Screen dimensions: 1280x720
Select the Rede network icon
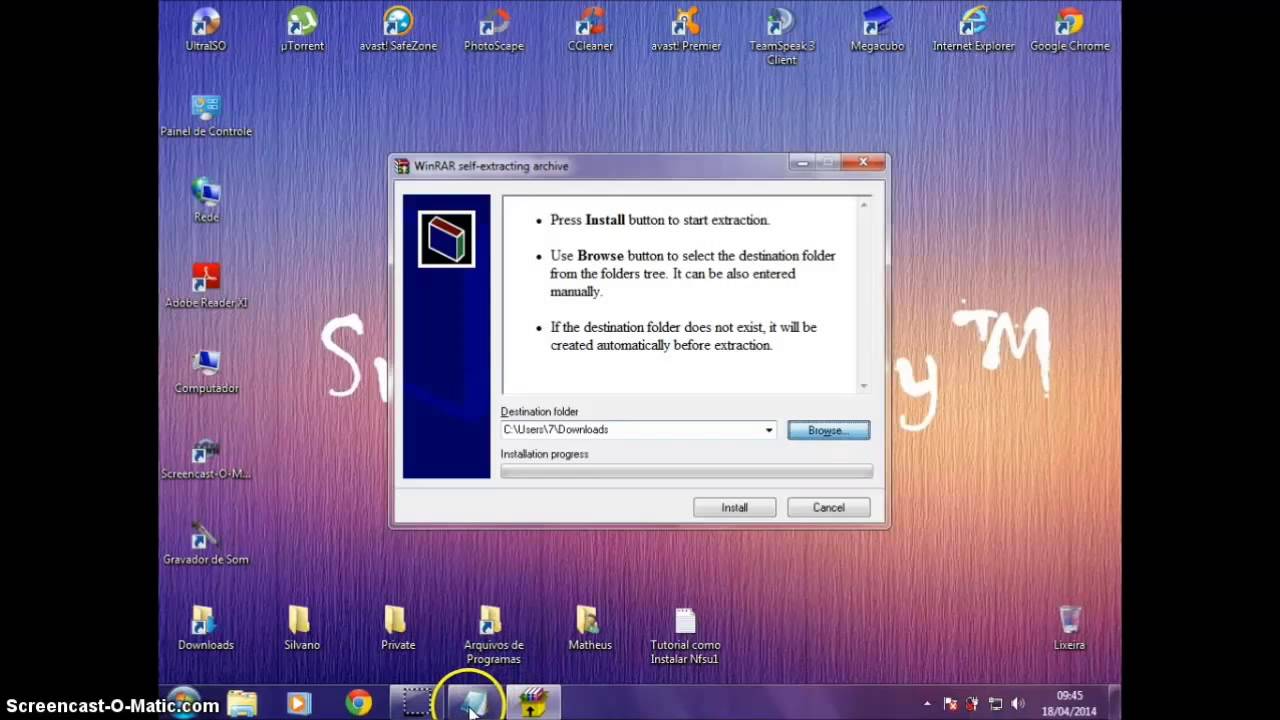(x=206, y=200)
